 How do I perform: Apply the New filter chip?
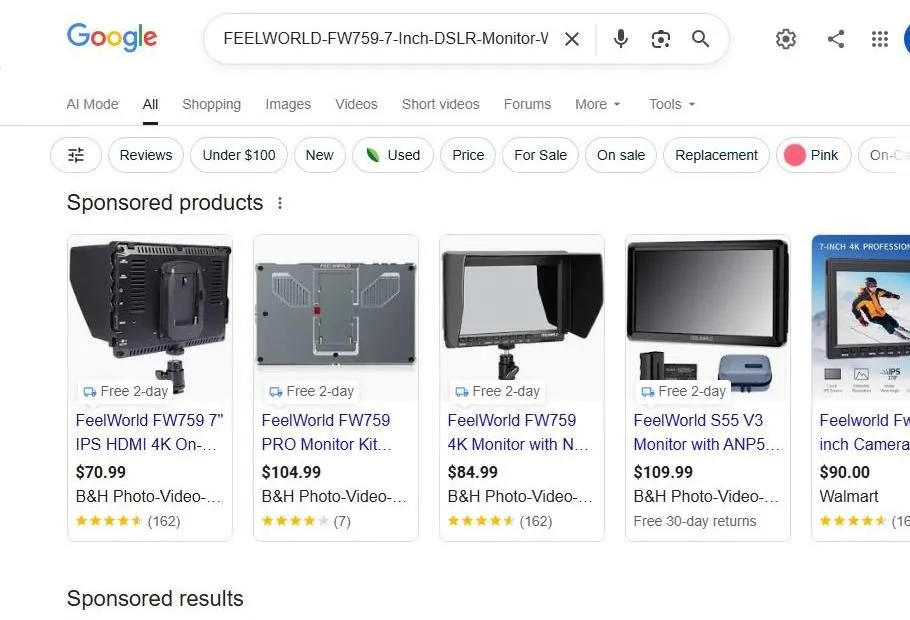(320, 155)
